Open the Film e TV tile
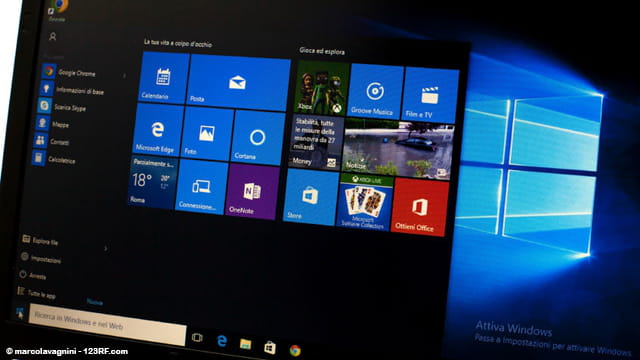 pyautogui.click(x=430, y=96)
